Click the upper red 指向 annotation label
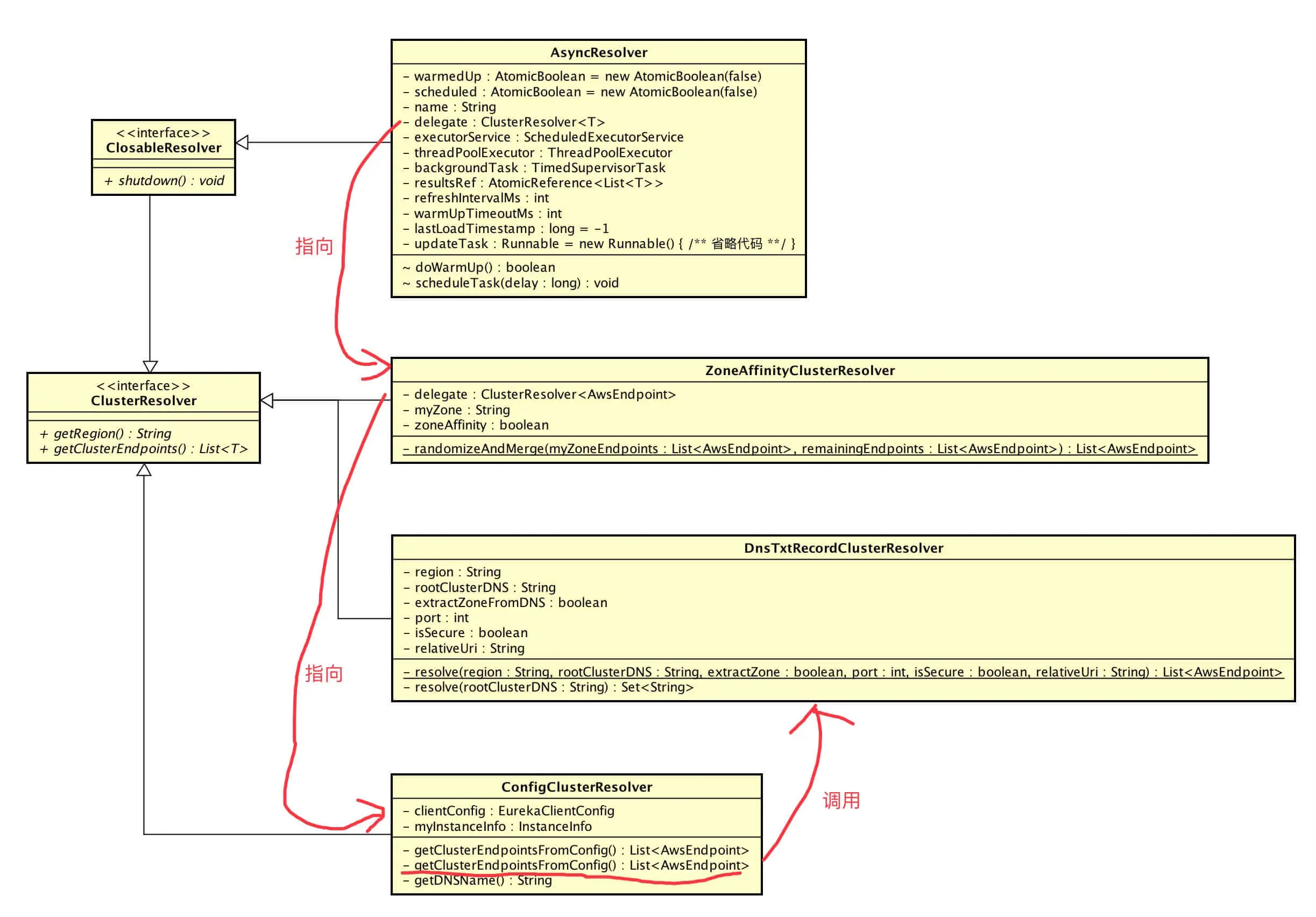This screenshot has height=917, width=1316. pos(314,246)
